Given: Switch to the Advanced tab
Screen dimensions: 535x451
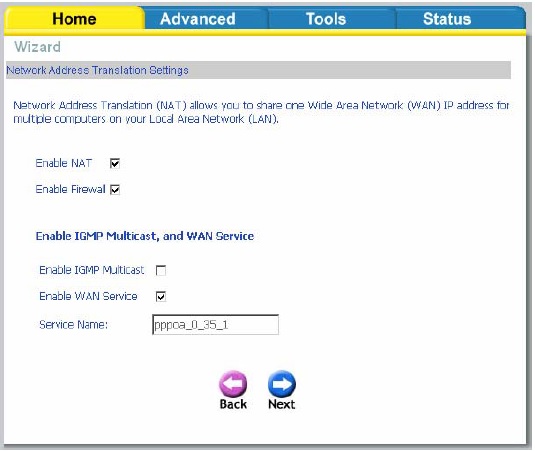Looking at the screenshot, I should click(198, 19).
